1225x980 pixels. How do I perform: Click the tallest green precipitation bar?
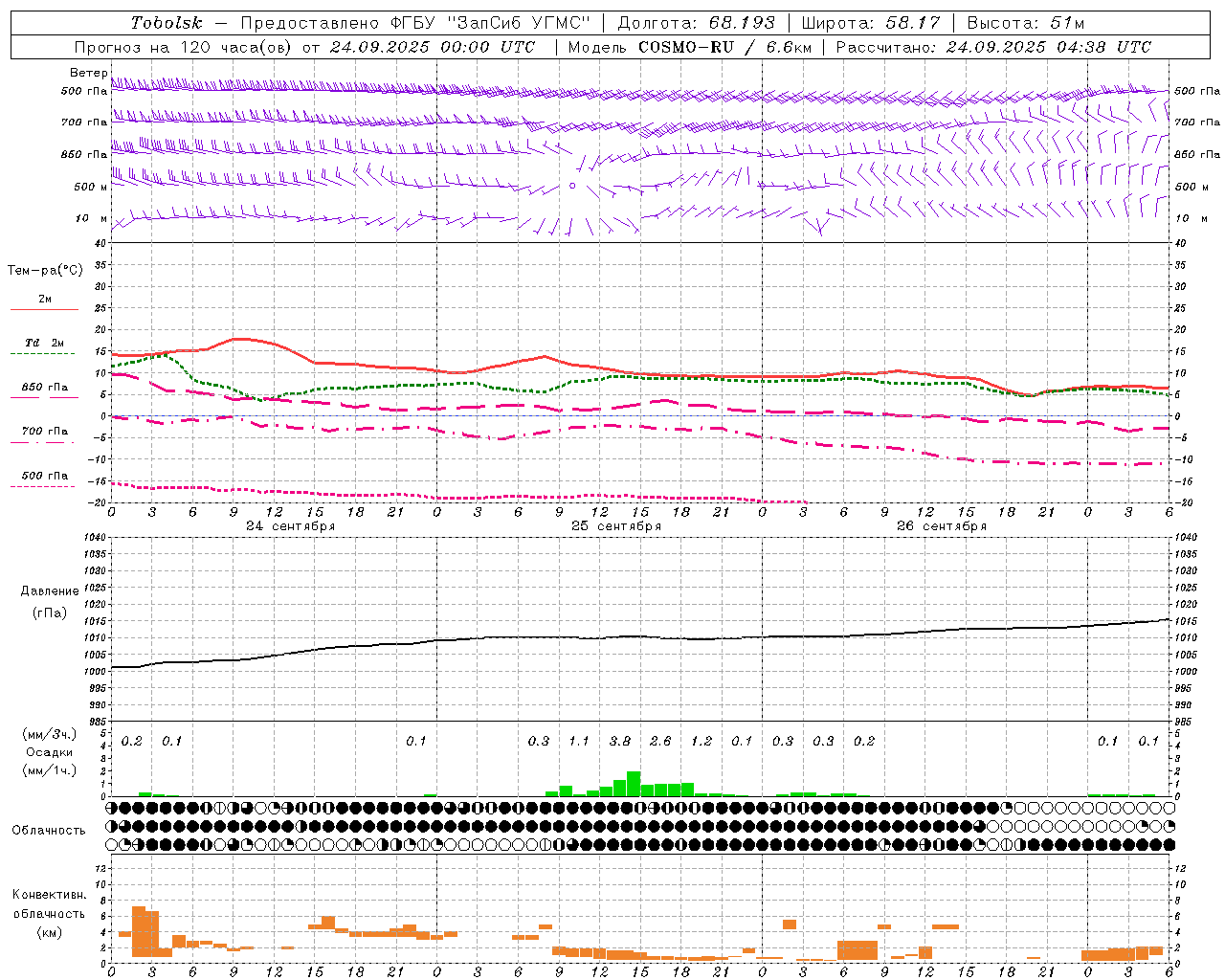pos(634,784)
